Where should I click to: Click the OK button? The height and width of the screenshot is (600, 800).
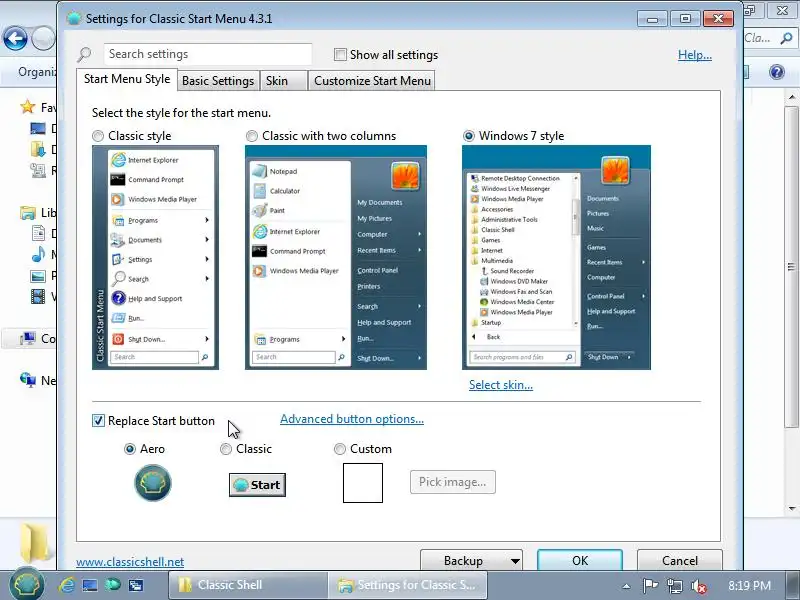tap(580, 561)
